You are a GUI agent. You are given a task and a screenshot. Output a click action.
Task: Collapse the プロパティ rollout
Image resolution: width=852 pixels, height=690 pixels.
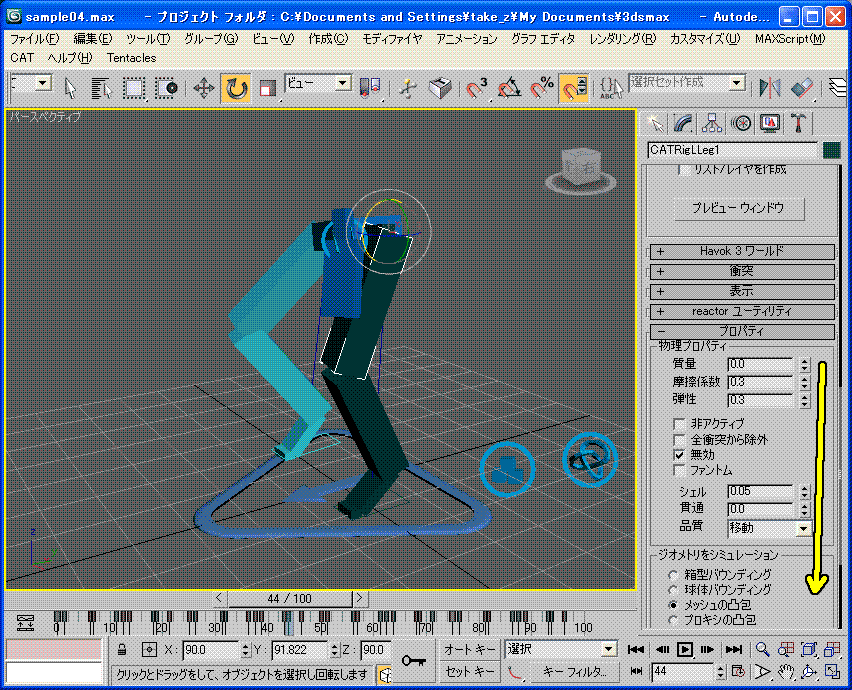(x=743, y=332)
